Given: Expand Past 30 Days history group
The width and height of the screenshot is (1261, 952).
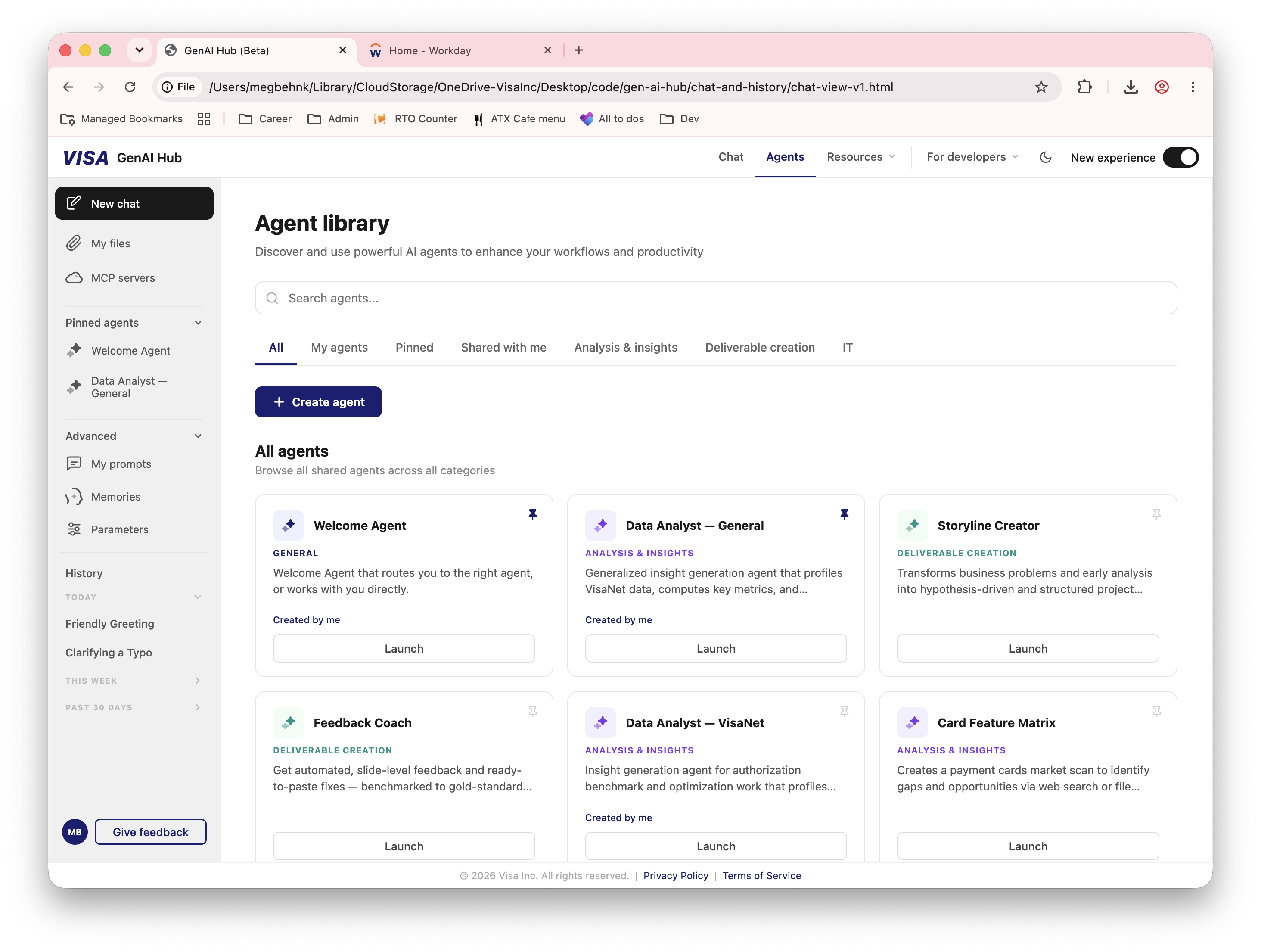Looking at the screenshot, I should click(198, 707).
